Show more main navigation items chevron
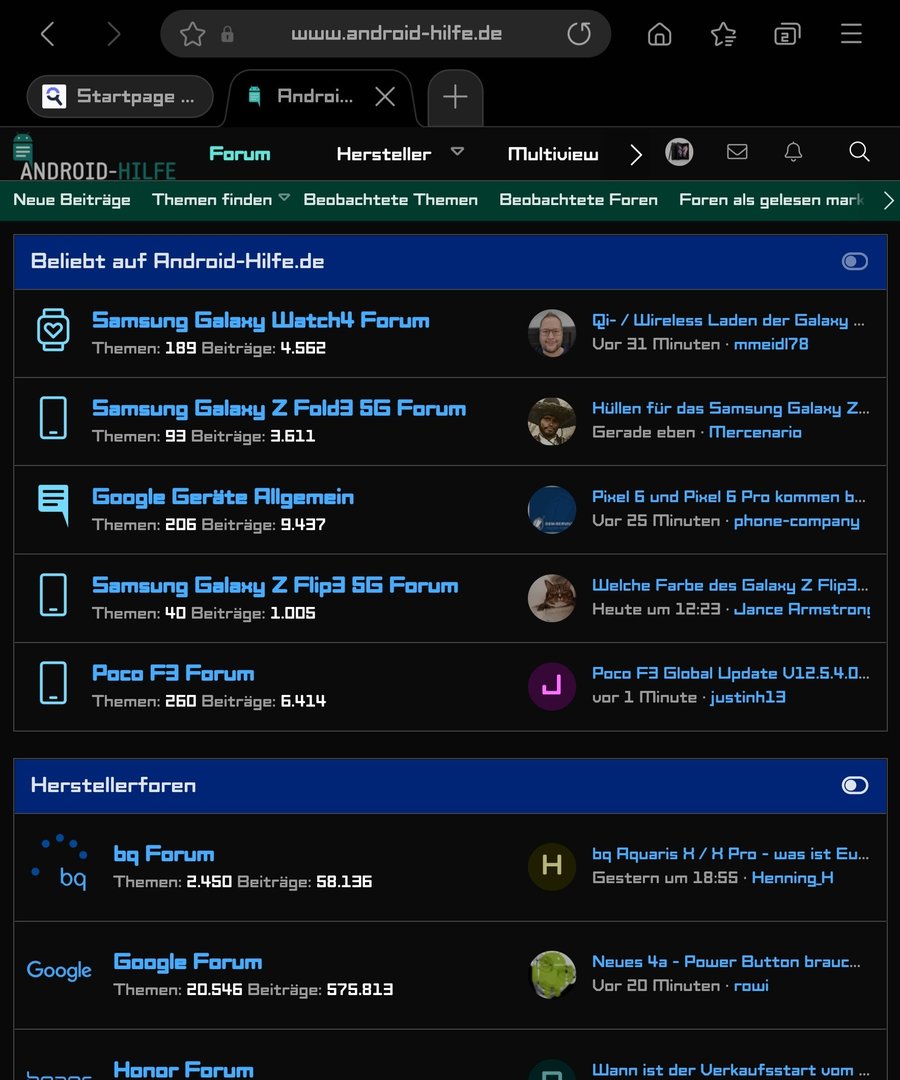 (x=636, y=154)
